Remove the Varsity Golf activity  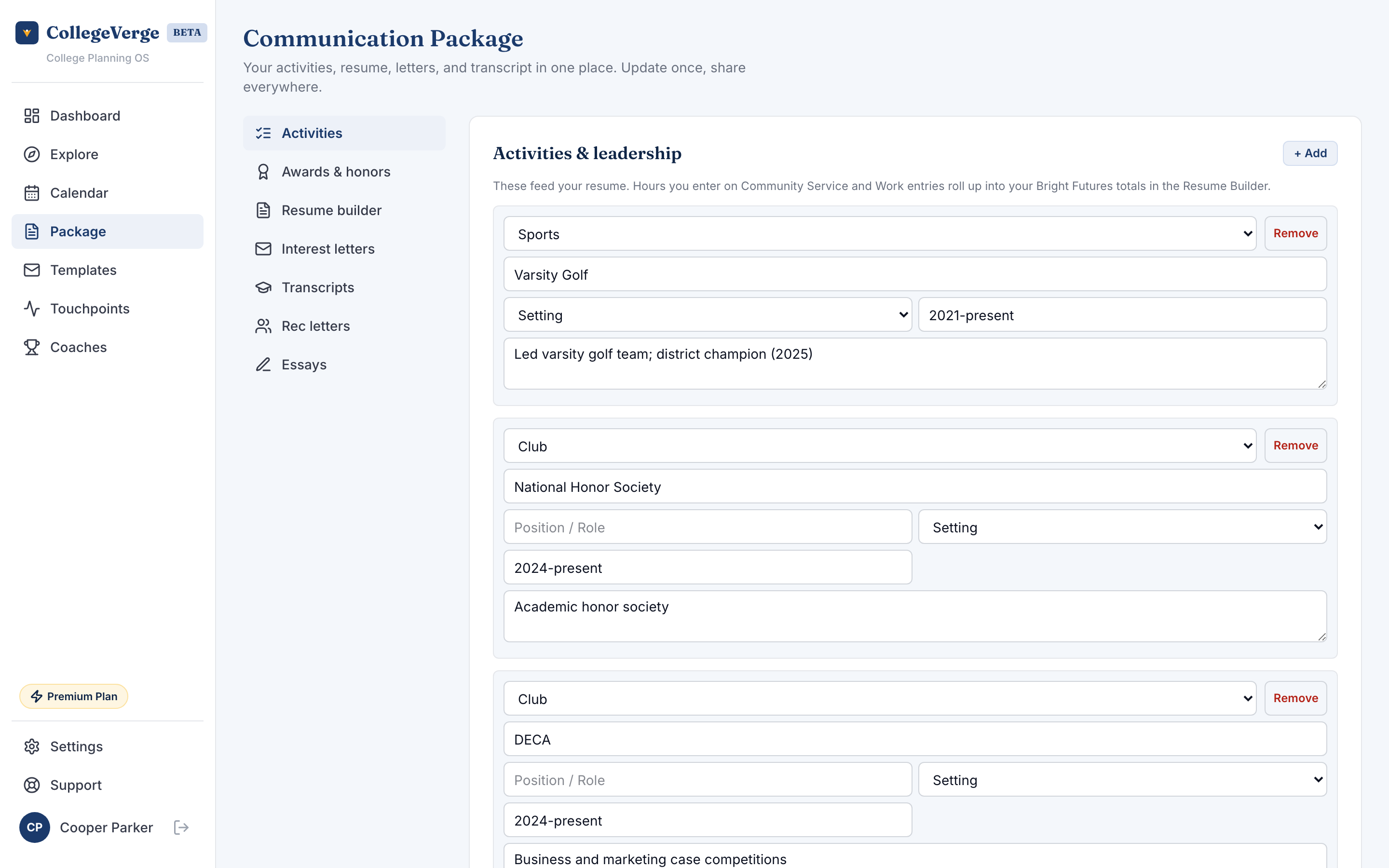click(1295, 234)
